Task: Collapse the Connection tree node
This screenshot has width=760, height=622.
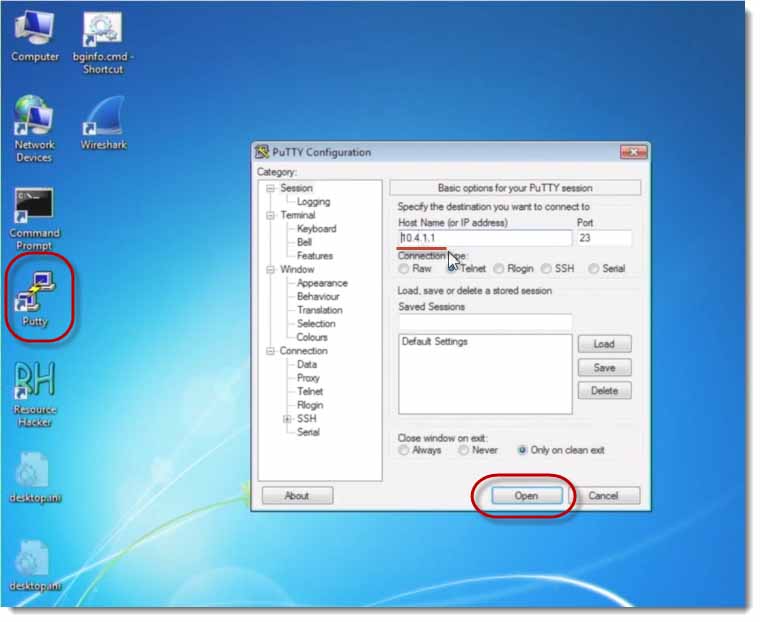Action: coord(270,351)
